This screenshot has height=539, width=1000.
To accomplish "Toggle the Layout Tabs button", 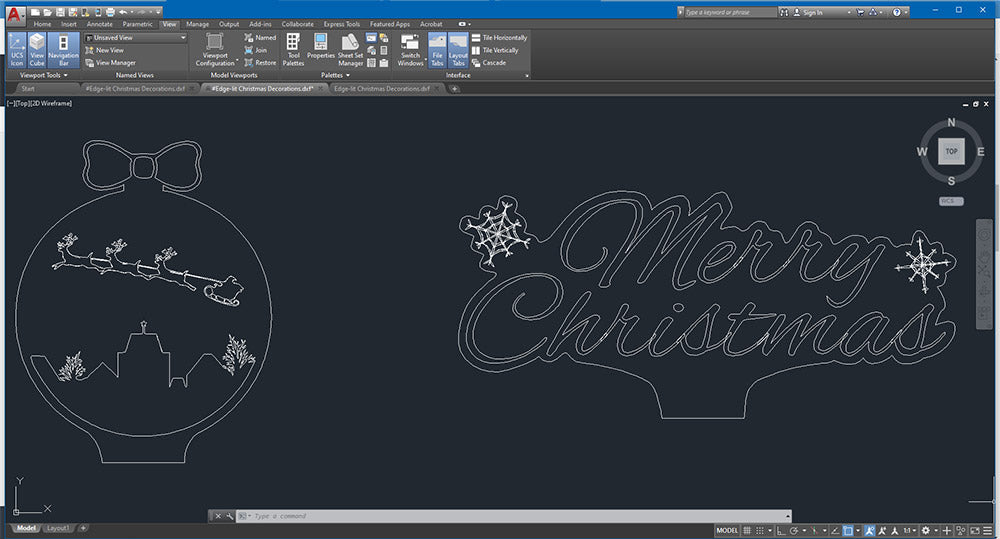I will 458,50.
